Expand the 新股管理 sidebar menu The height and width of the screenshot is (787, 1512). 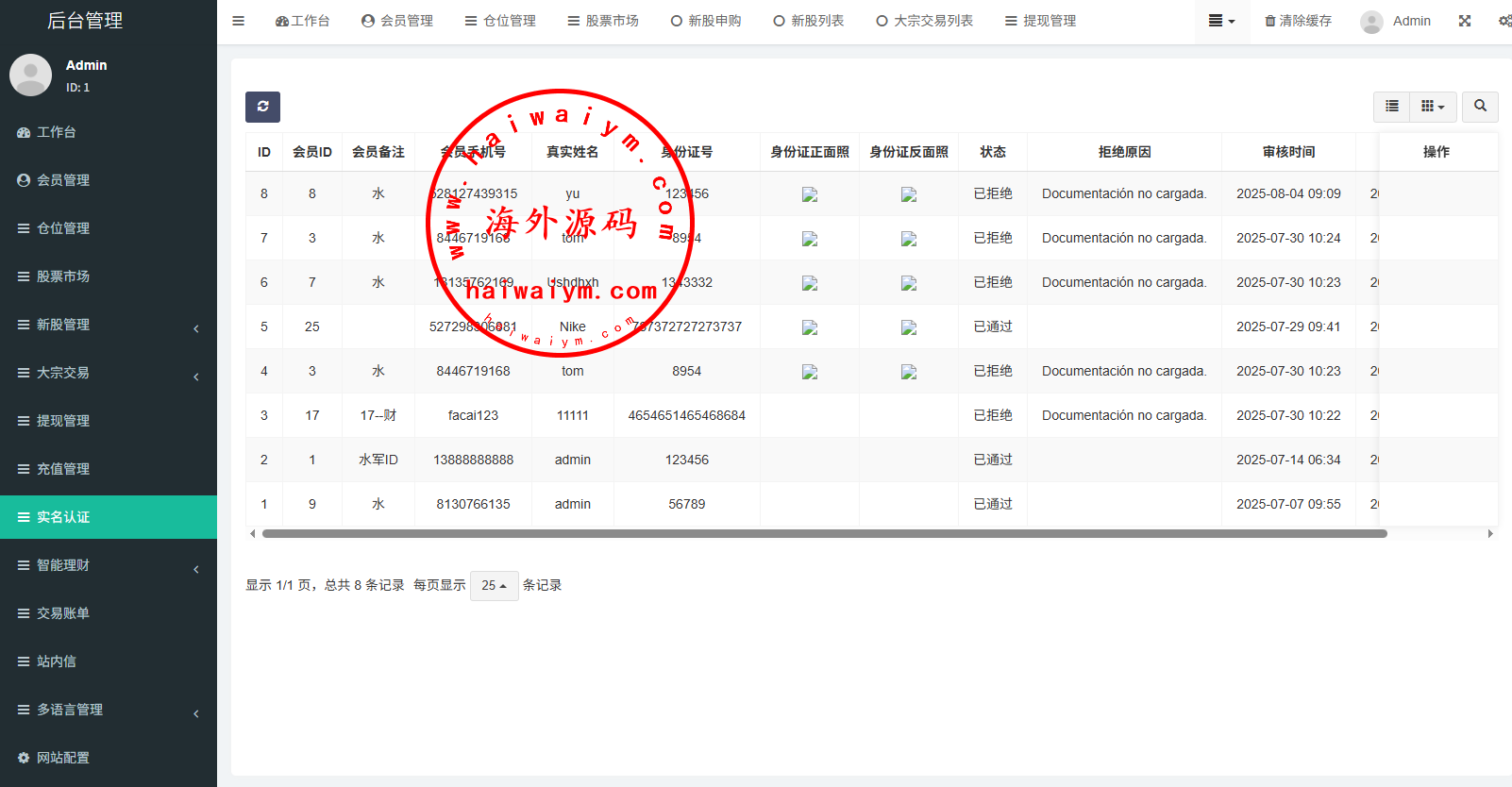[109, 325]
